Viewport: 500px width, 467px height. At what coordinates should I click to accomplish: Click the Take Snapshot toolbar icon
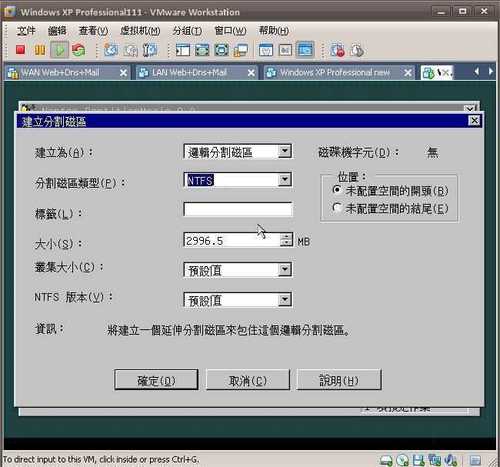point(111,50)
